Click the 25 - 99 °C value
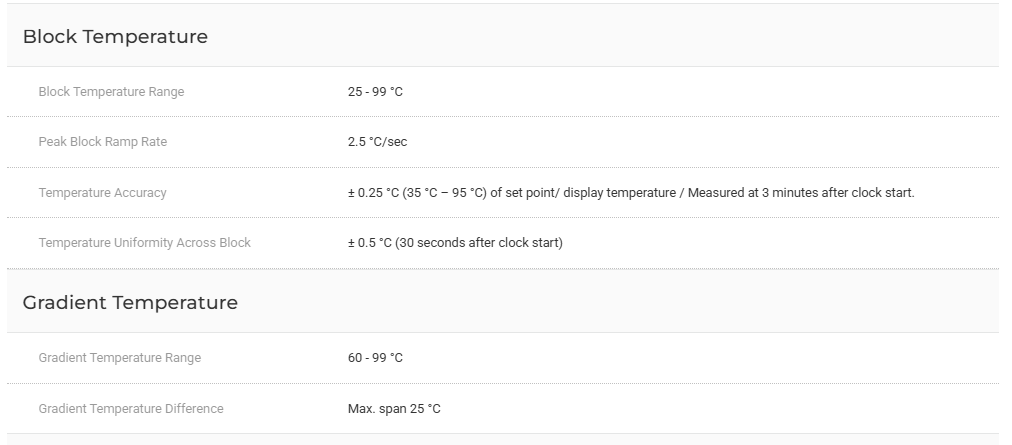The width and height of the screenshot is (1012, 445). (x=375, y=92)
